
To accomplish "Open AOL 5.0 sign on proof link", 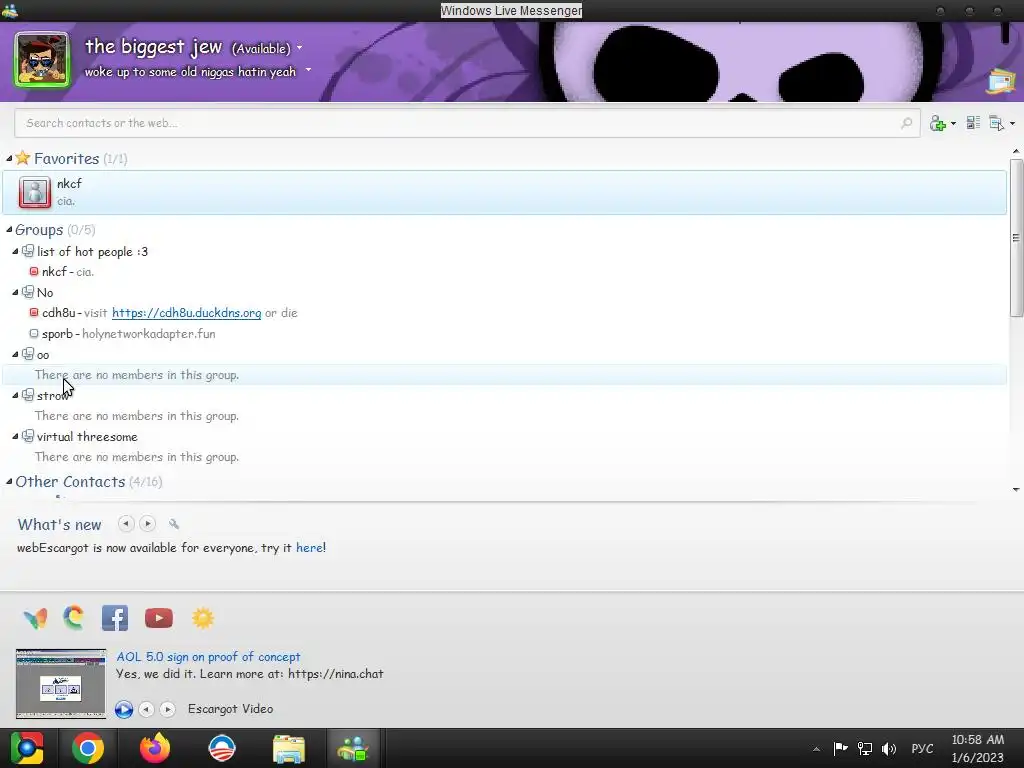I will coord(208,657).
